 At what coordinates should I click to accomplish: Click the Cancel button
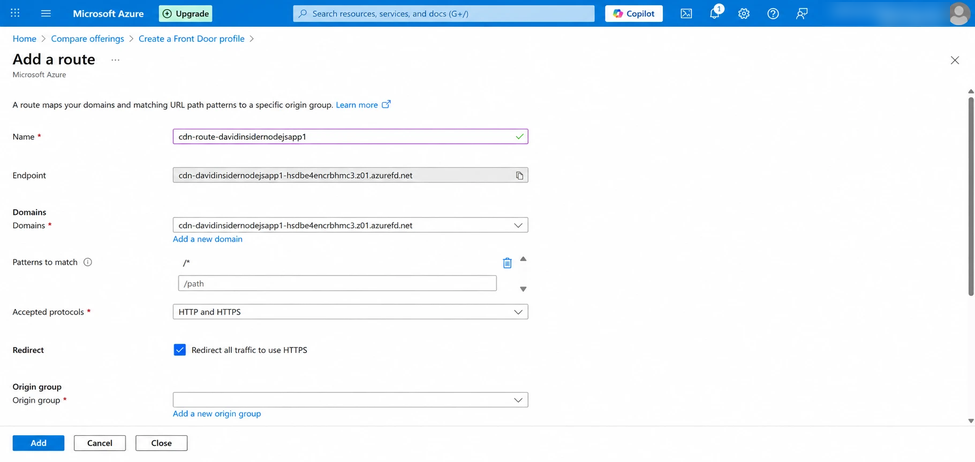99,443
